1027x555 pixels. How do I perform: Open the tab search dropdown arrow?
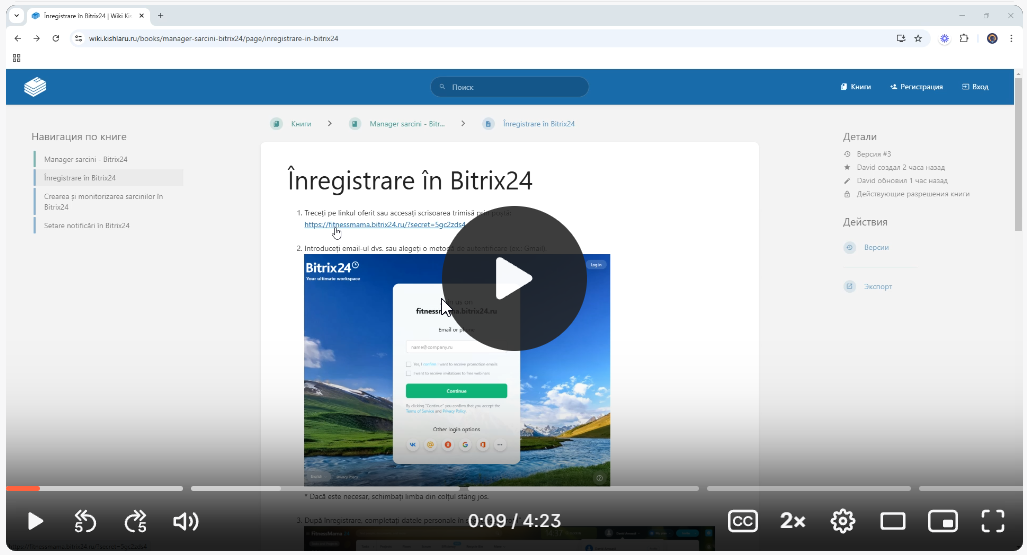(16, 16)
